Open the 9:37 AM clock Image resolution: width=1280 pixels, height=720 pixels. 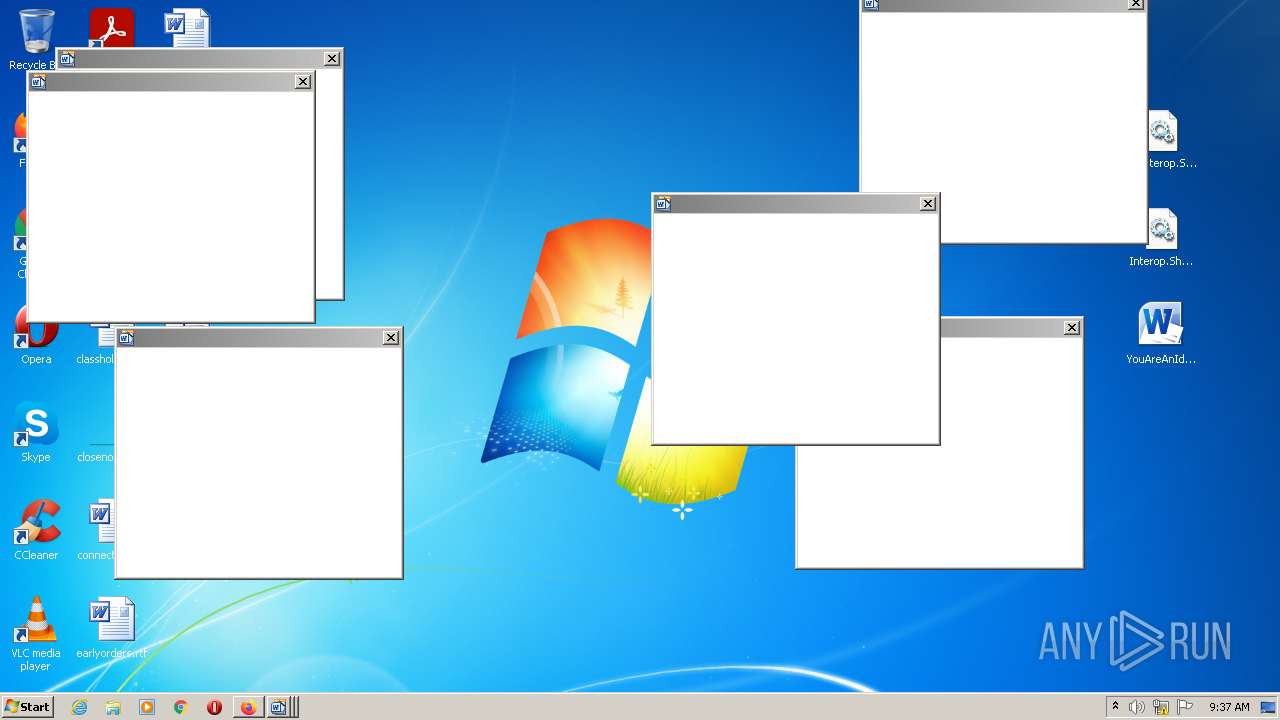[1229, 707]
